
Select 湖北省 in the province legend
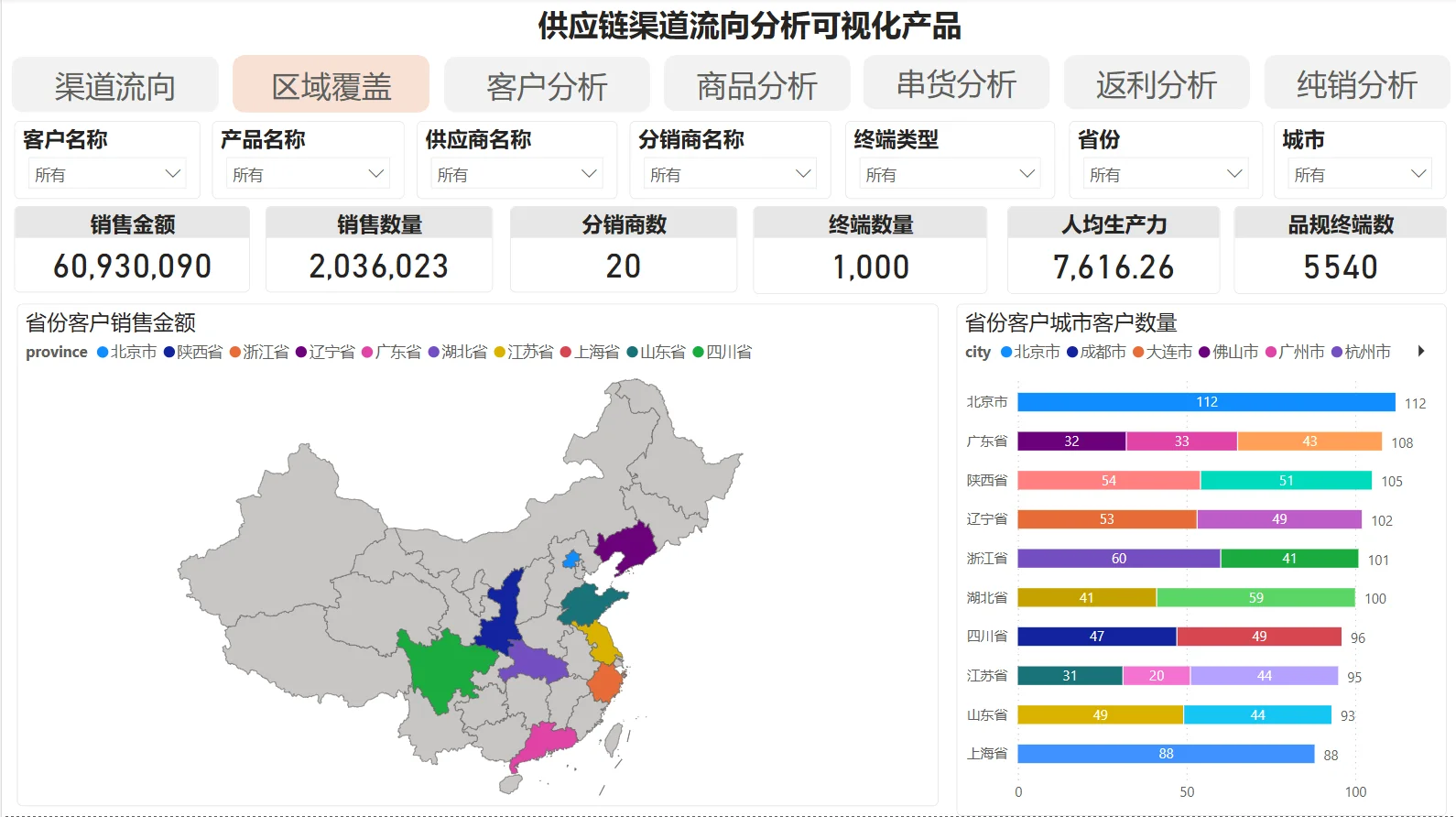pyautogui.click(x=458, y=352)
